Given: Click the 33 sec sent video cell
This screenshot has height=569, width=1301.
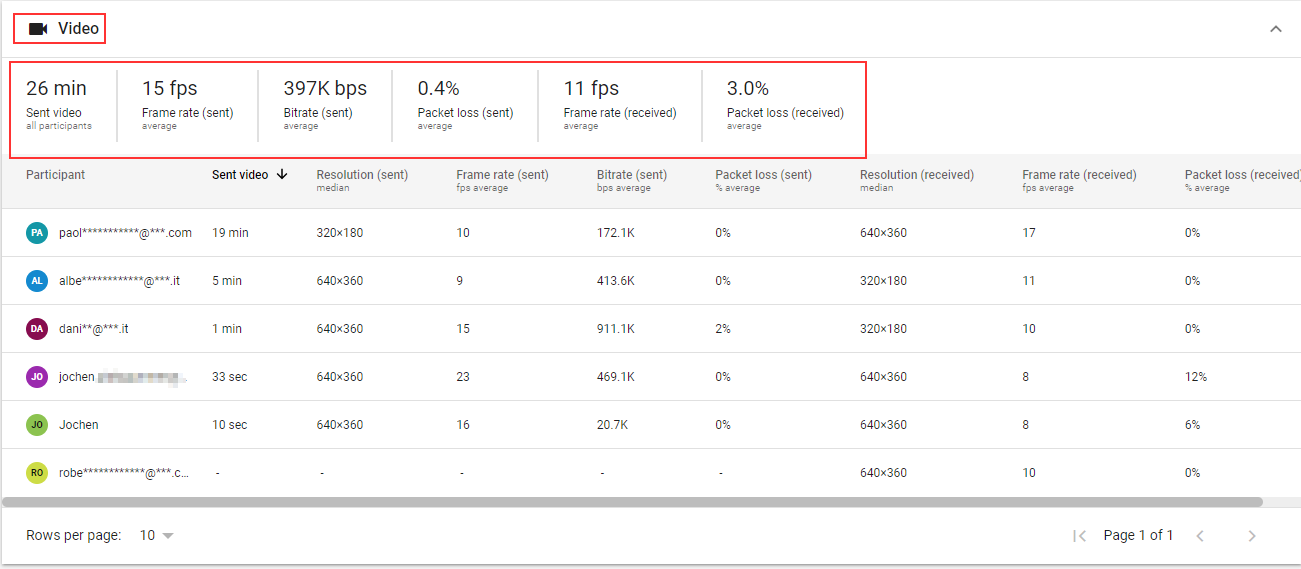Looking at the screenshot, I should [x=229, y=377].
